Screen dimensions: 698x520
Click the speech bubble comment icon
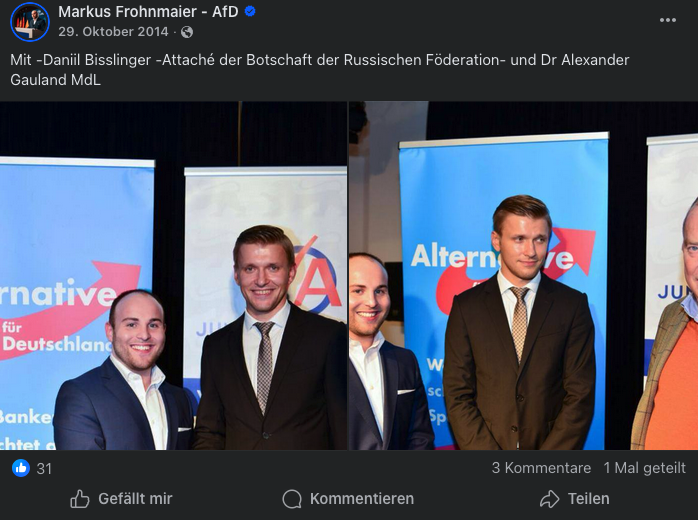coord(292,499)
